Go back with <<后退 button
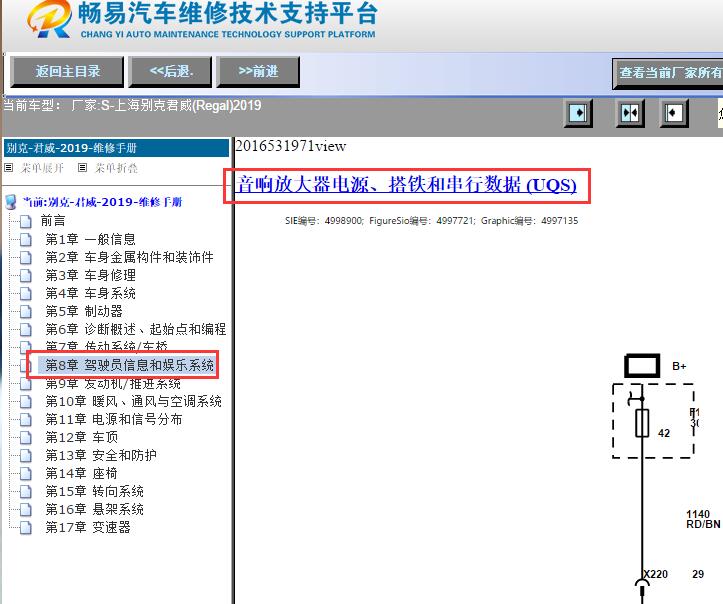 coord(170,71)
